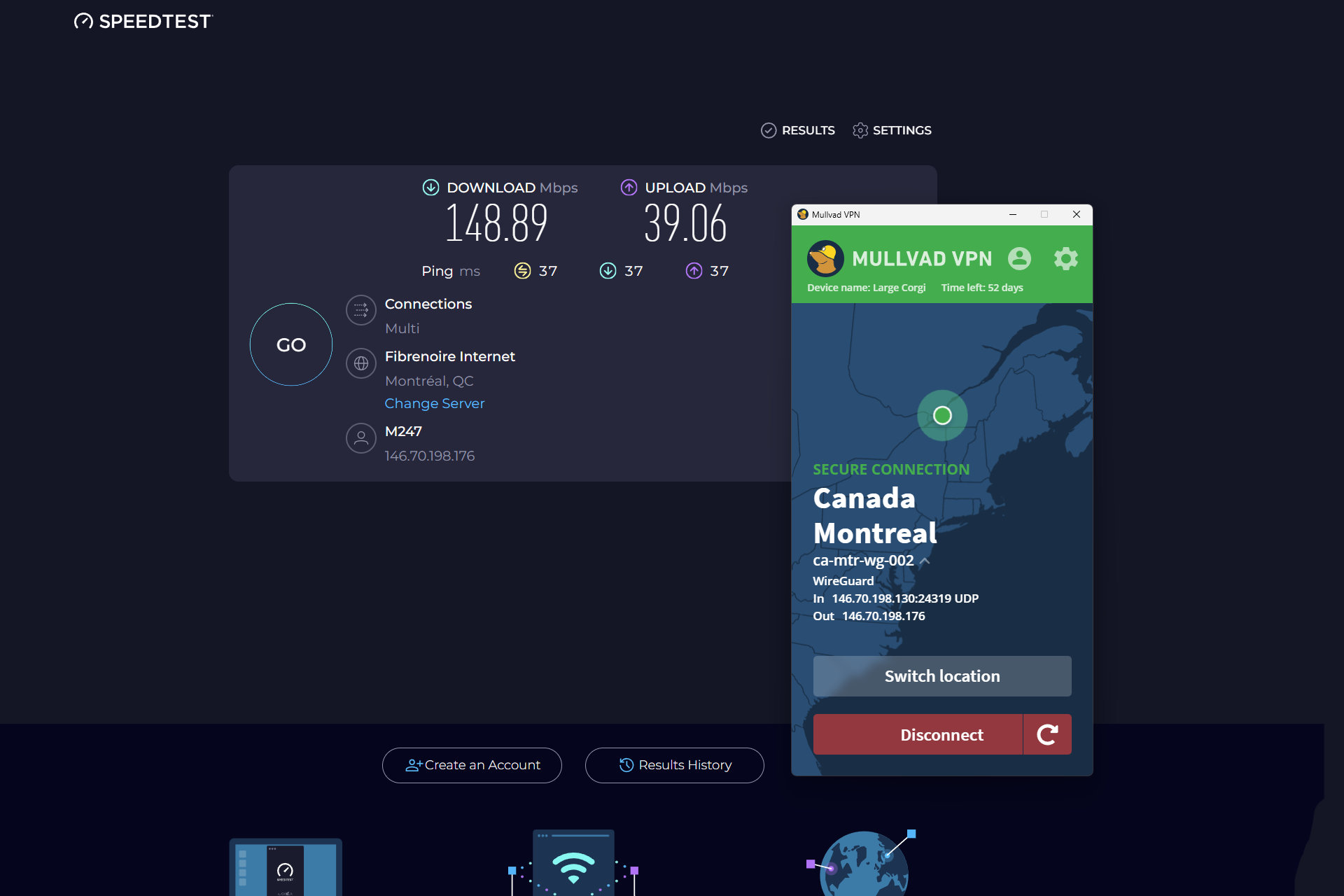Click the Speedtest connections icon
This screenshot has width=1344, height=896.
click(x=360, y=311)
